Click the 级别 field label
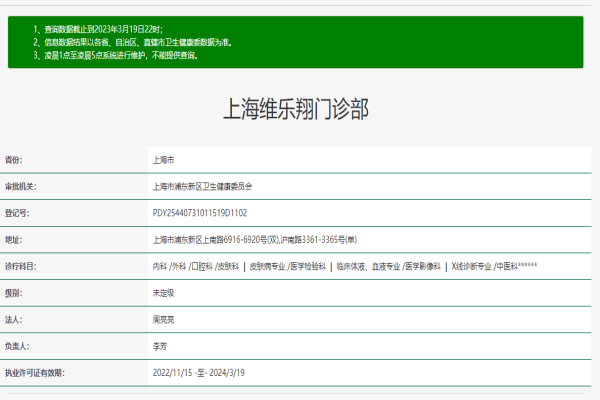This screenshot has height=400, width=600. click(13, 293)
